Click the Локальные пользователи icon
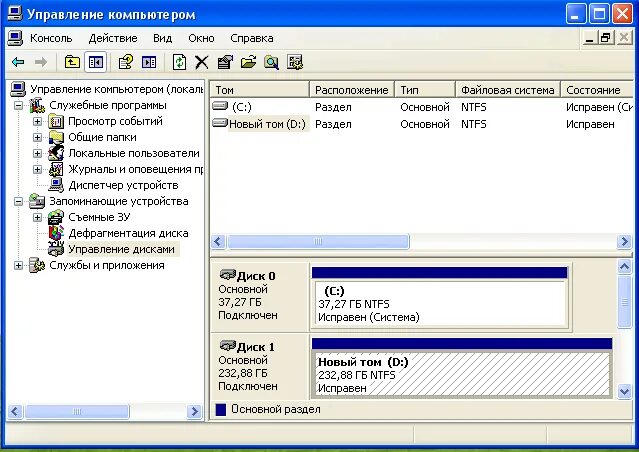 tap(56, 153)
